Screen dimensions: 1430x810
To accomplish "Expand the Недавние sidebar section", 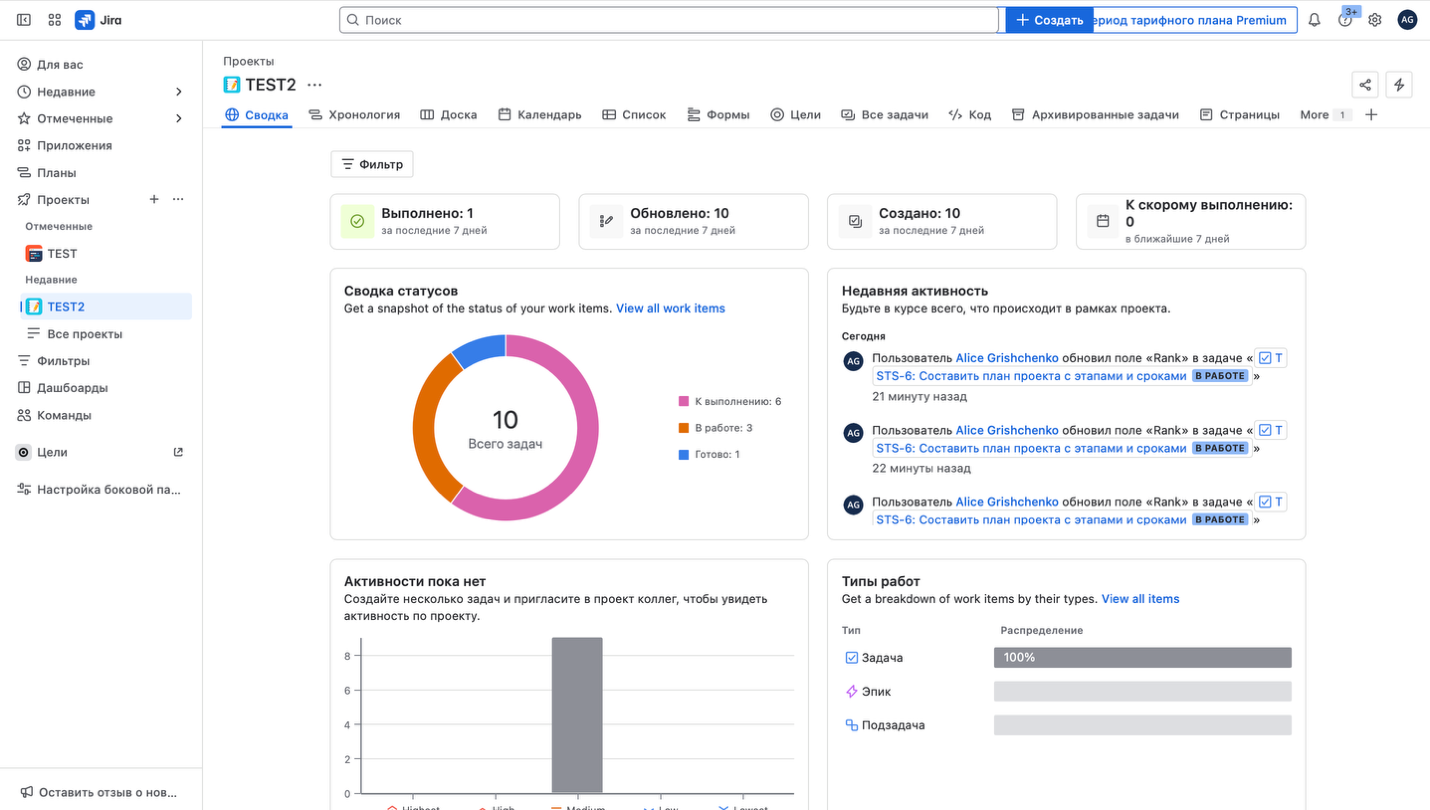I will (179, 92).
